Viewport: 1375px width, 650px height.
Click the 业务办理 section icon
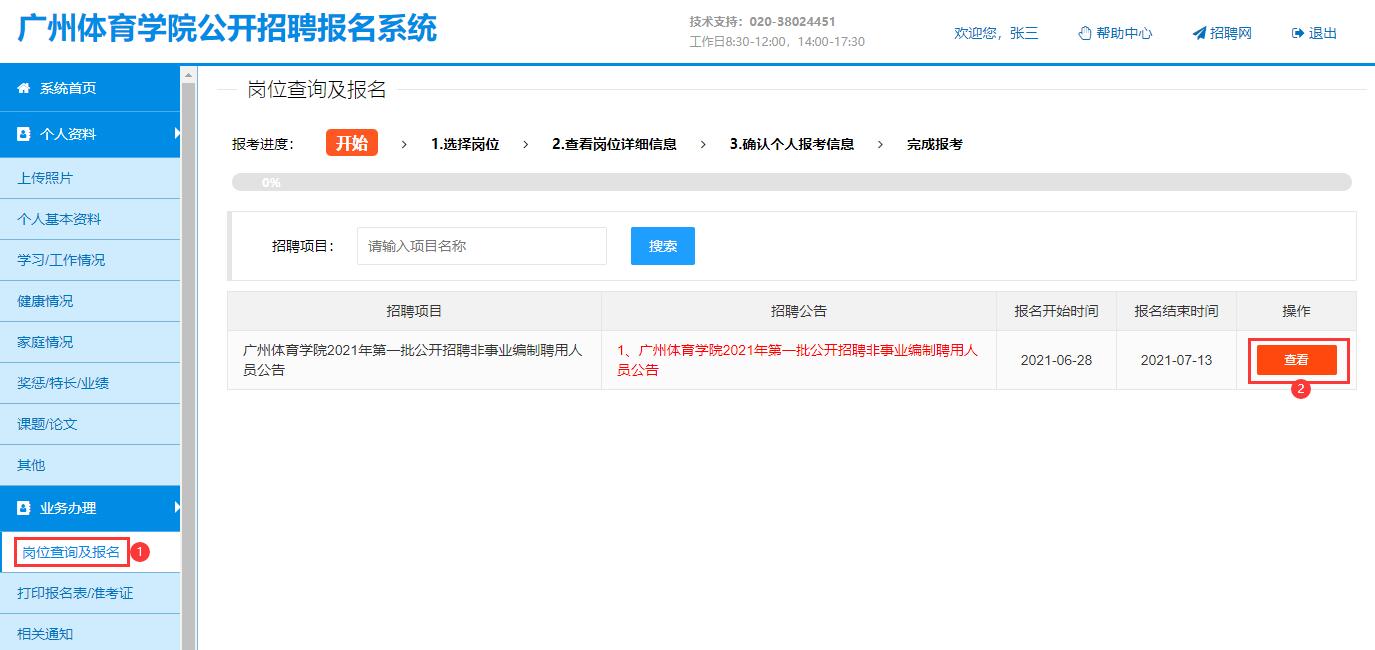coord(24,508)
